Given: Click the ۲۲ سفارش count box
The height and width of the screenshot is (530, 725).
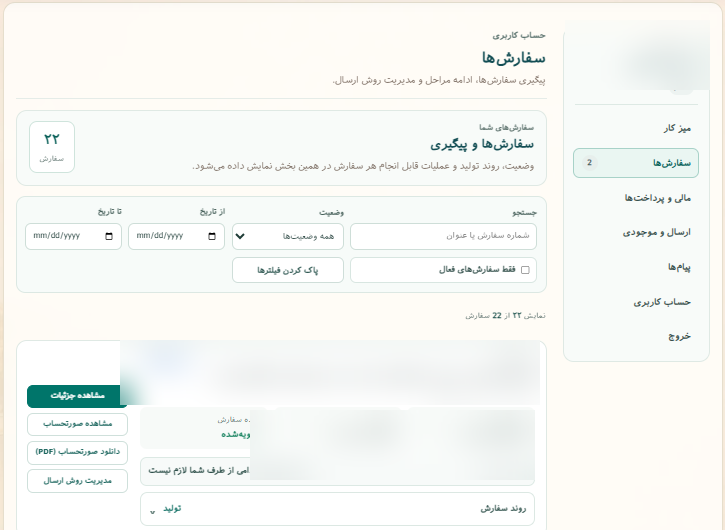Looking at the screenshot, I should pos(52,147).
